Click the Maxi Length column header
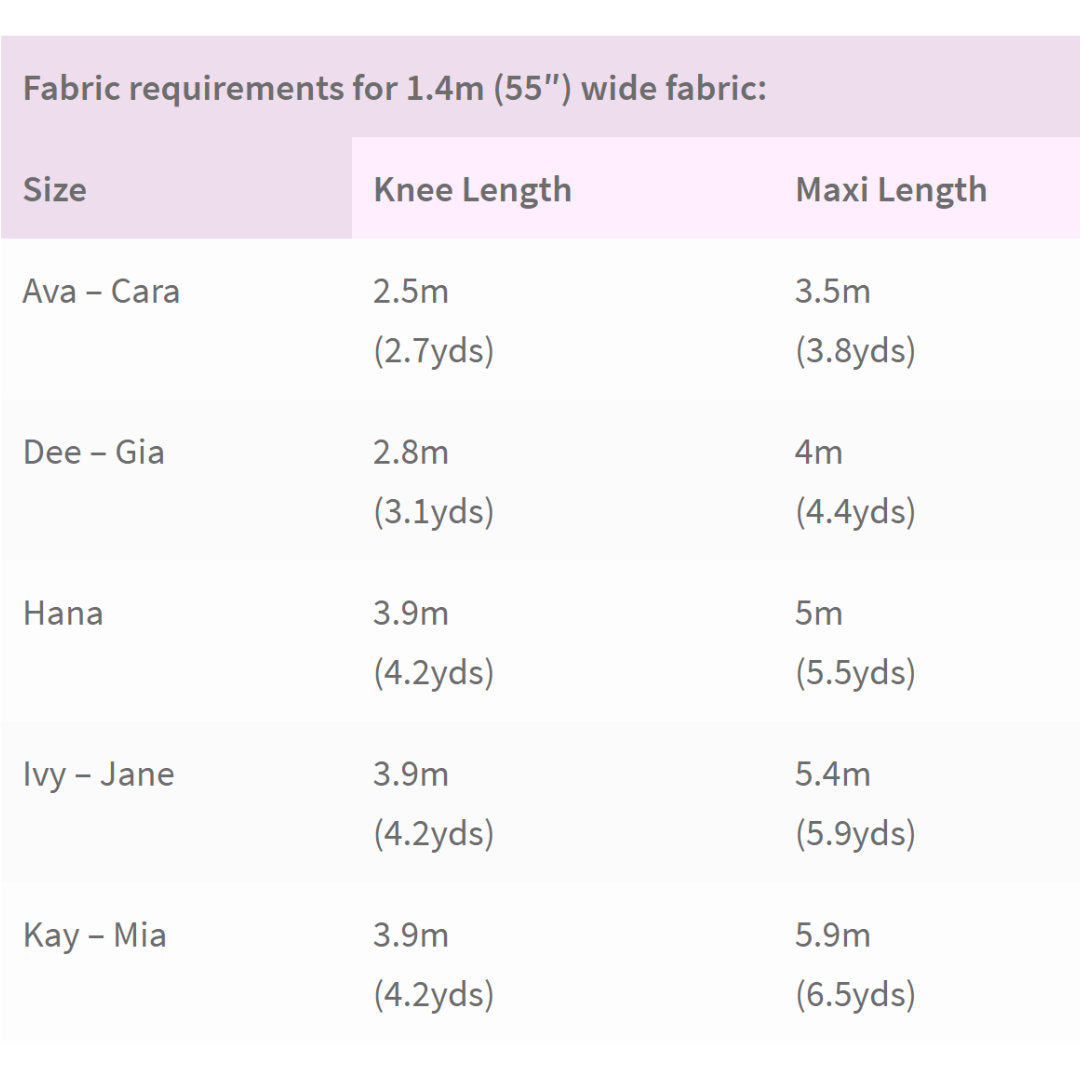 click(x=891, y=189)
